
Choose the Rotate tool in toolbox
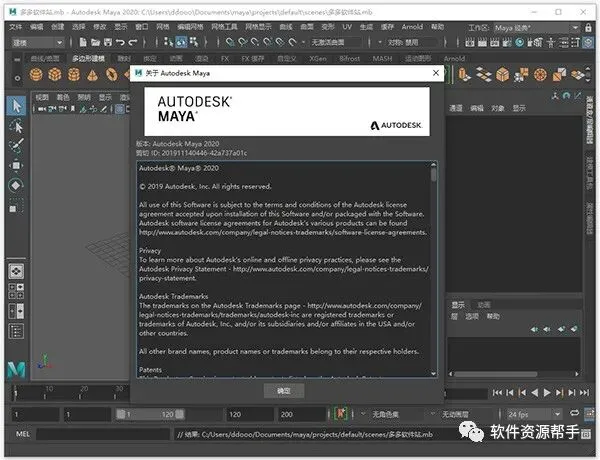pyautogui.click(x=16, y=186)
